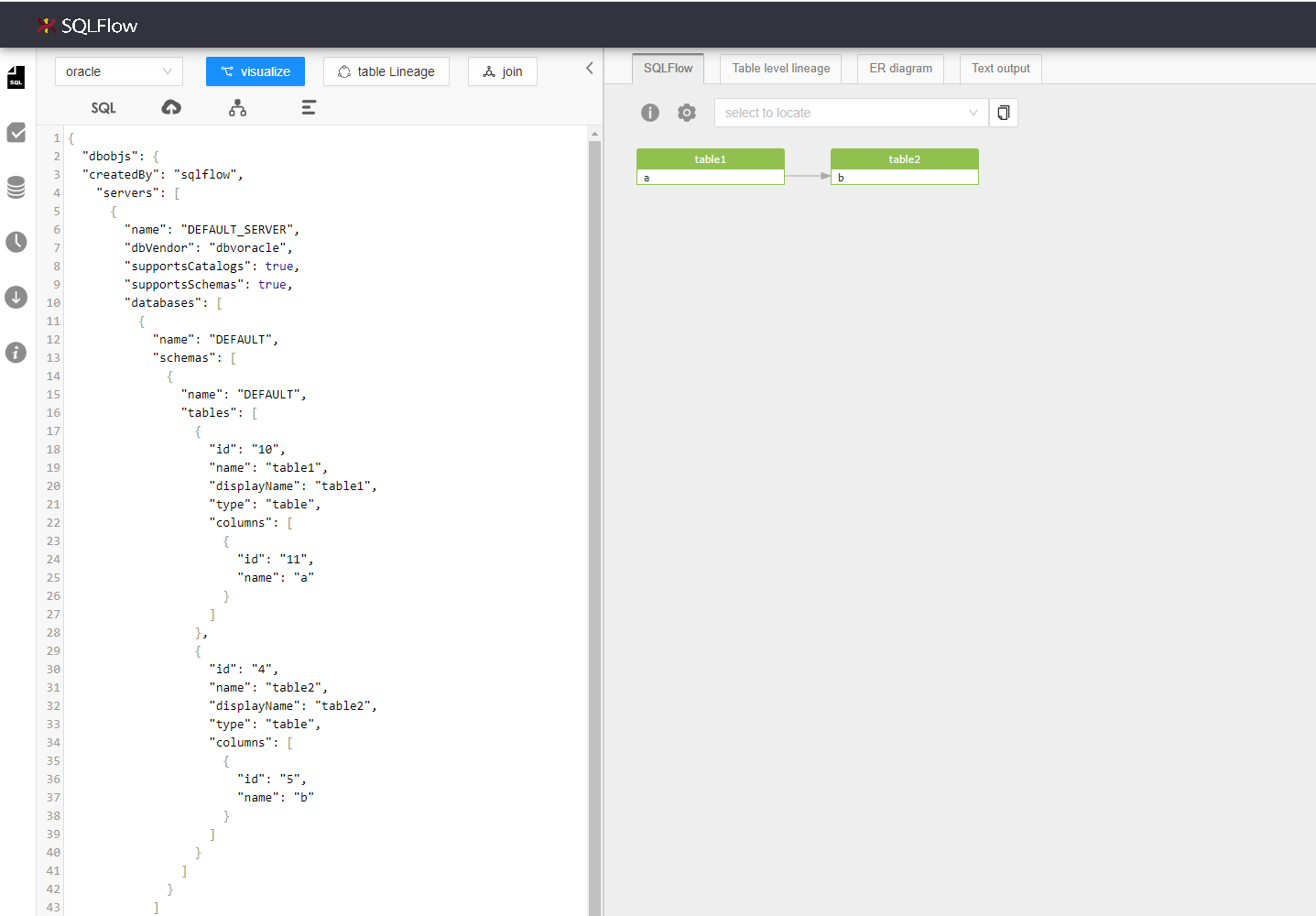Click the lineage arrow between table1 and table2
The height and width of the screenshot is (916, 1316).
(808, 176)
